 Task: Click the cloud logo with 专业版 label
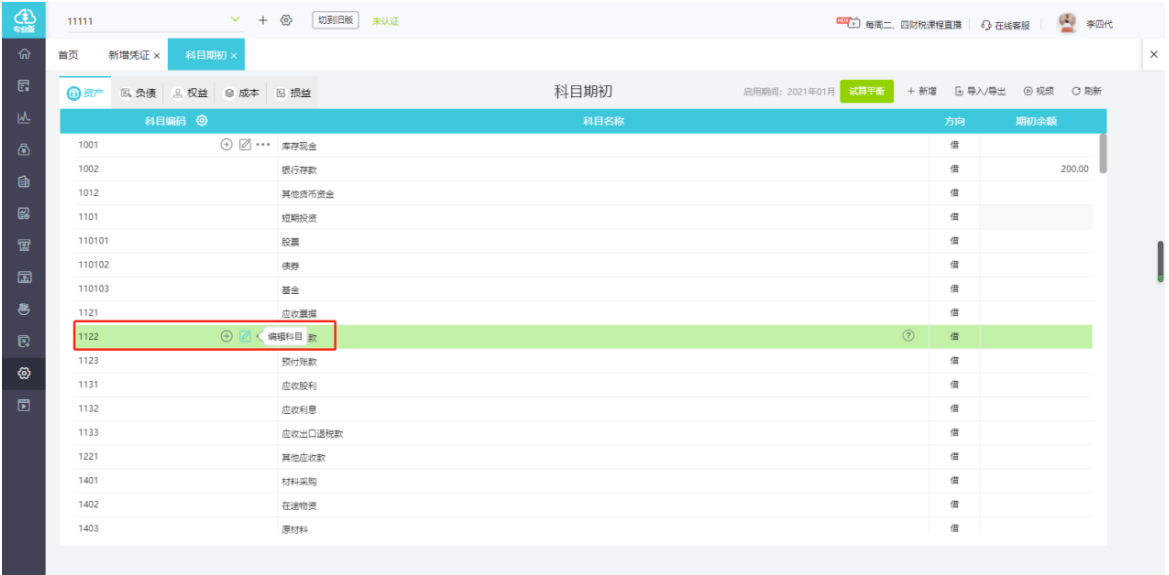click(24, 20)
